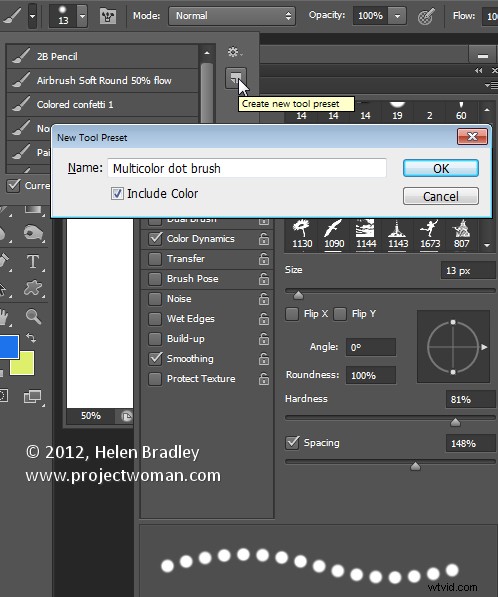Screen dimensions: 498x597
Task: Select Airbrush Soft Round 50% flow preset
Action: pos(102,80)
